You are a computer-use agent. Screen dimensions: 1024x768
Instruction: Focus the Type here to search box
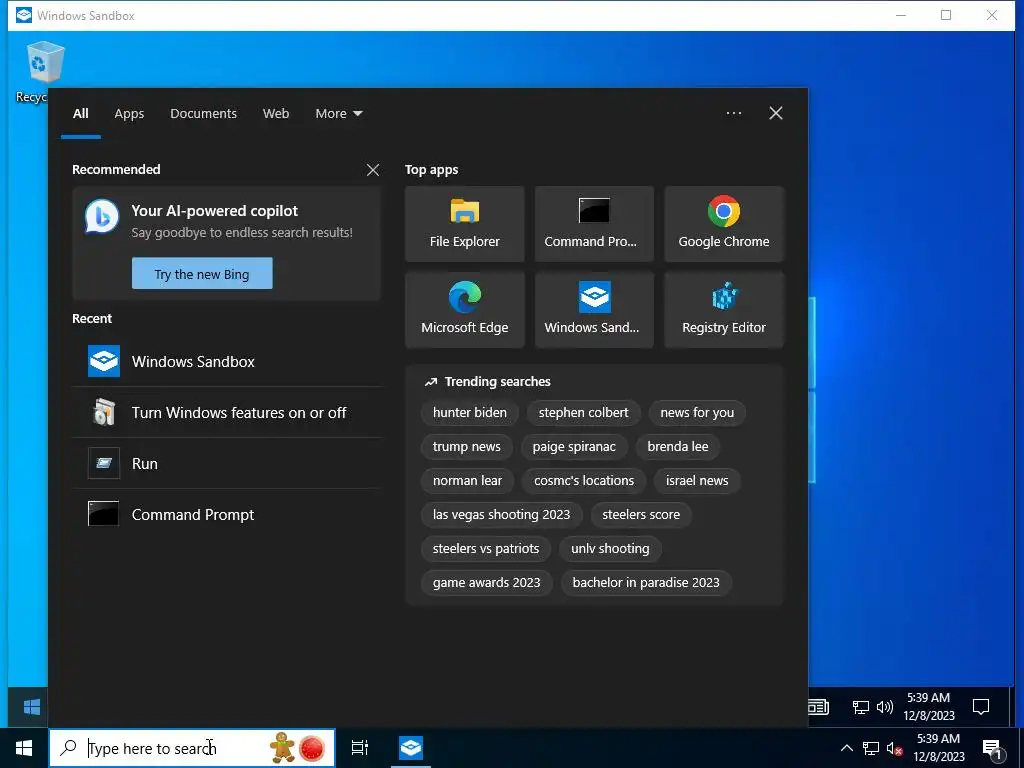click(x=192, y=748)
